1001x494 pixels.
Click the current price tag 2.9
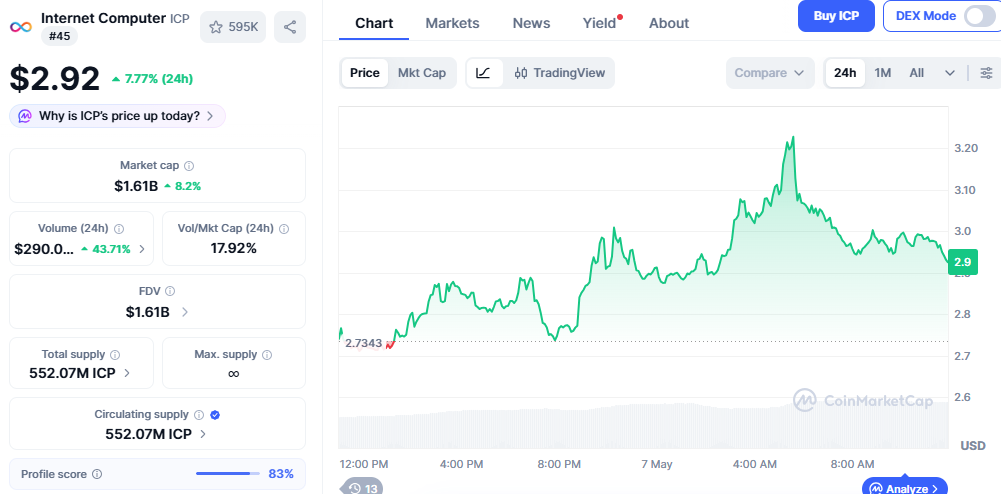962,262
